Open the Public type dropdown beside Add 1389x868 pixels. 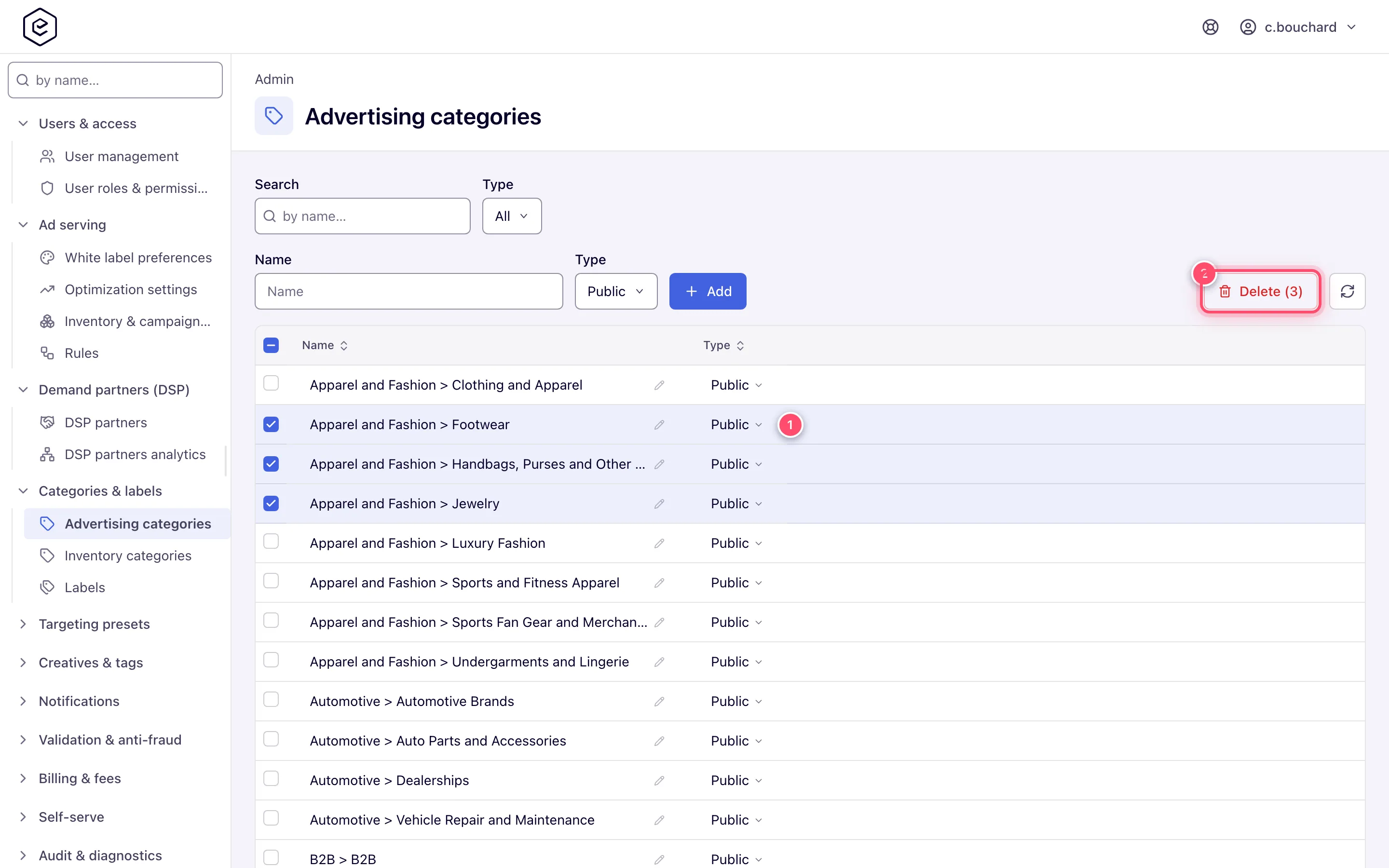(x=616, y=291)
